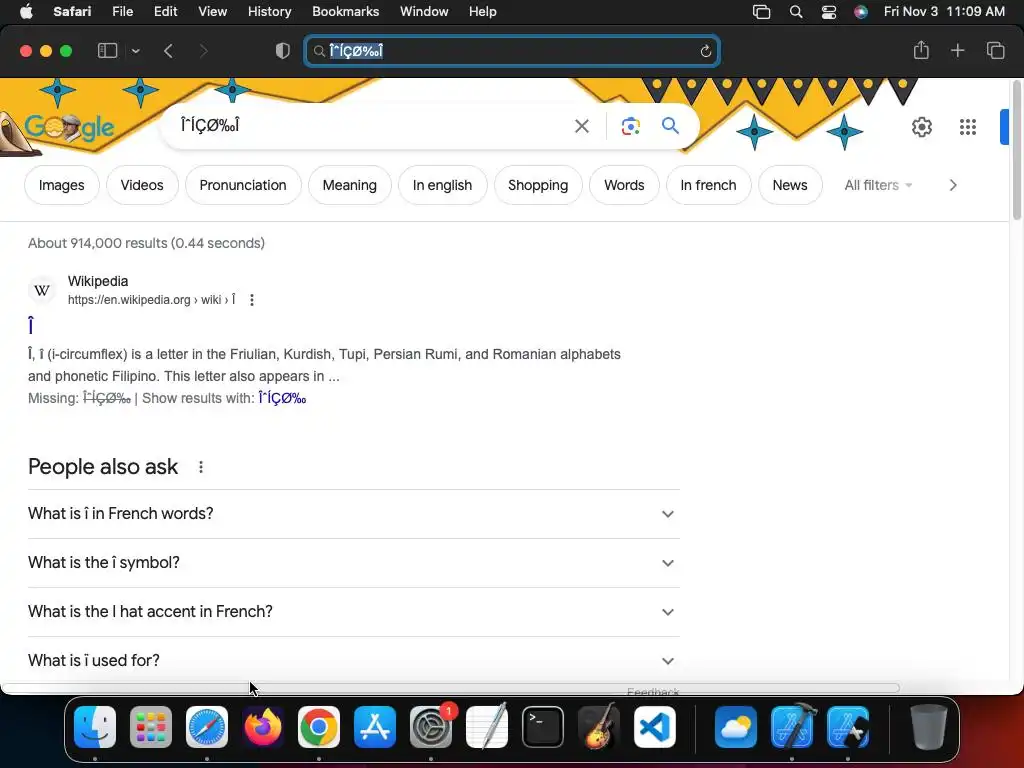Open the Bookmarks menu

[345, 12]
